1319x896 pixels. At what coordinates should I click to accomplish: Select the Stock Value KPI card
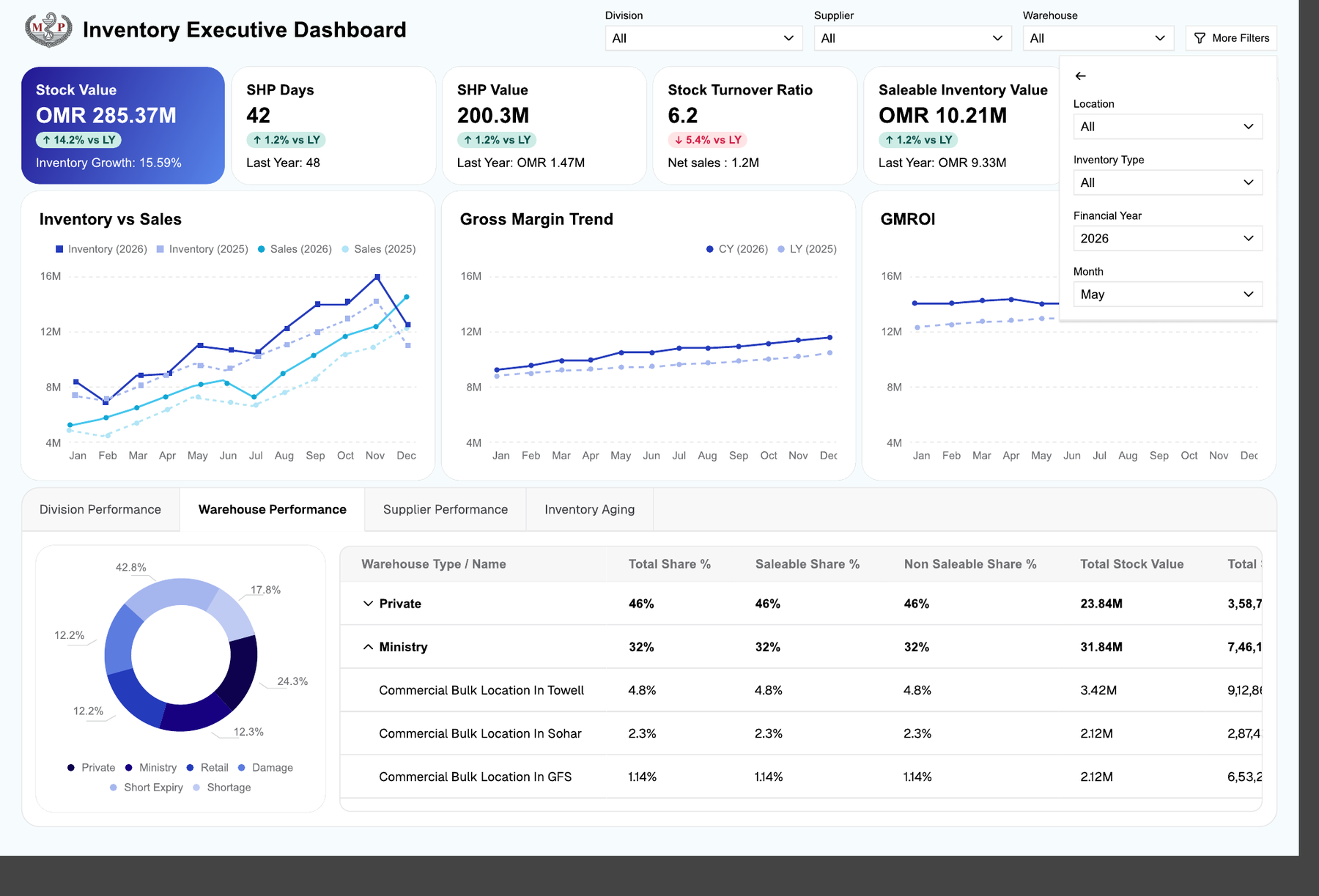(123, 125)
